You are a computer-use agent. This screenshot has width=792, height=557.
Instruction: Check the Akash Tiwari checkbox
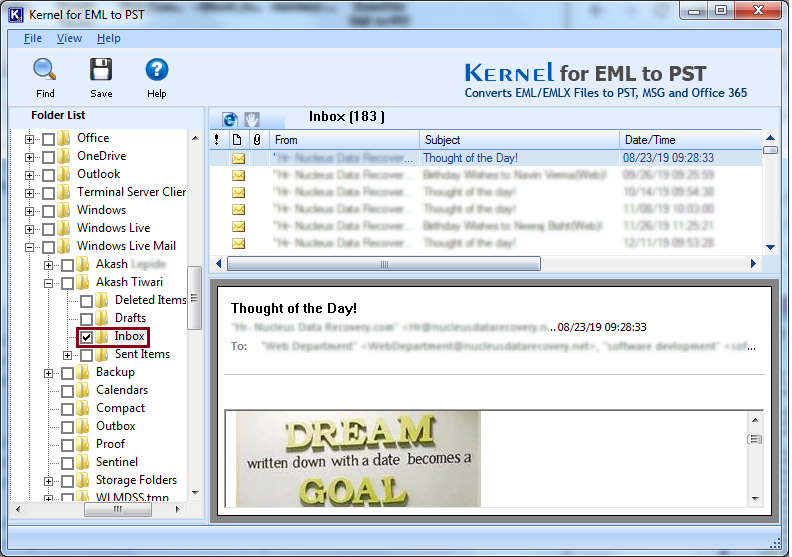click(x=67, y=283)
